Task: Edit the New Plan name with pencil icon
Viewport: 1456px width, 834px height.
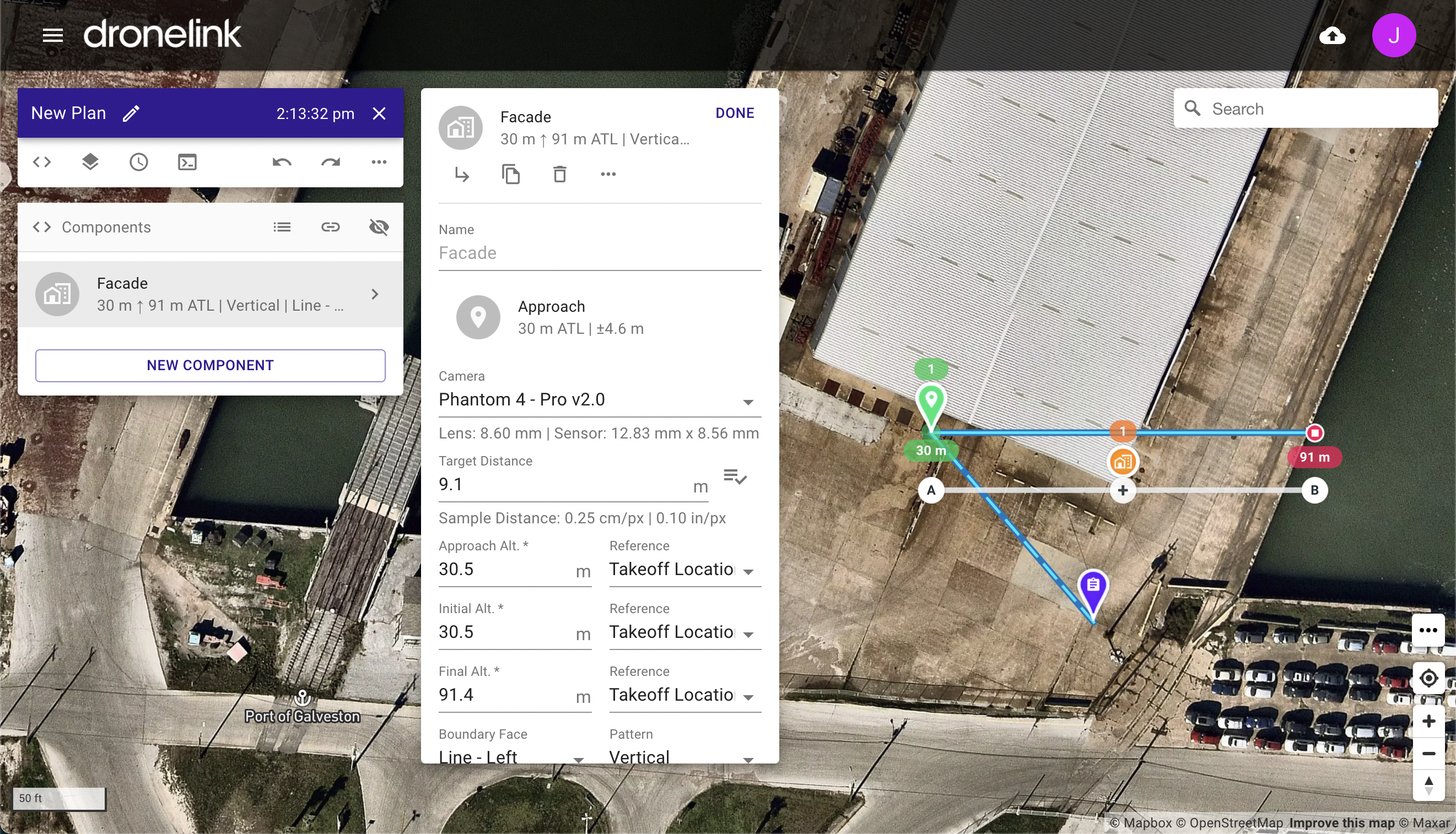Action: pos(131,113)
